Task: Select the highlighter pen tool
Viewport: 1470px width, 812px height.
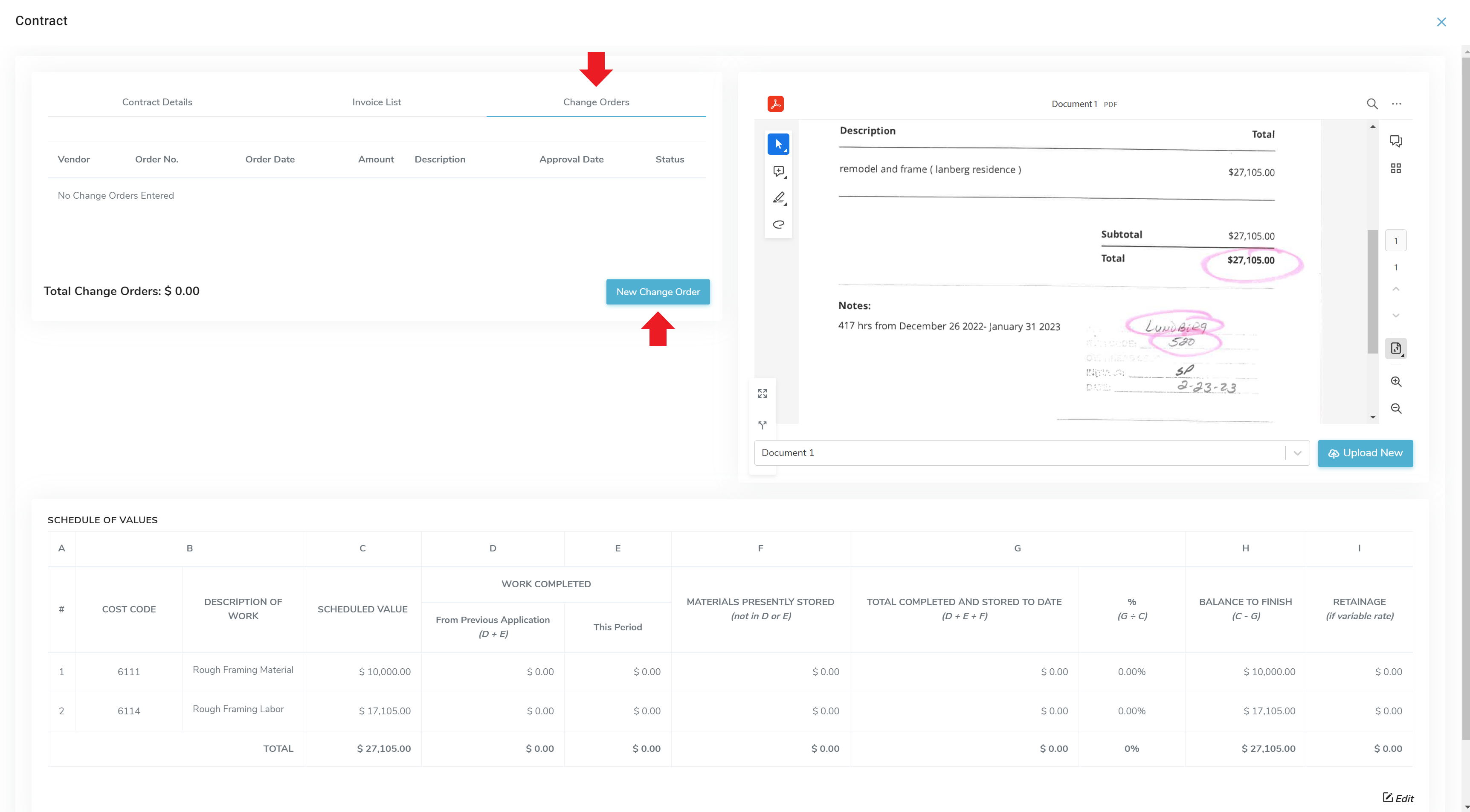Action: [778, 197]
